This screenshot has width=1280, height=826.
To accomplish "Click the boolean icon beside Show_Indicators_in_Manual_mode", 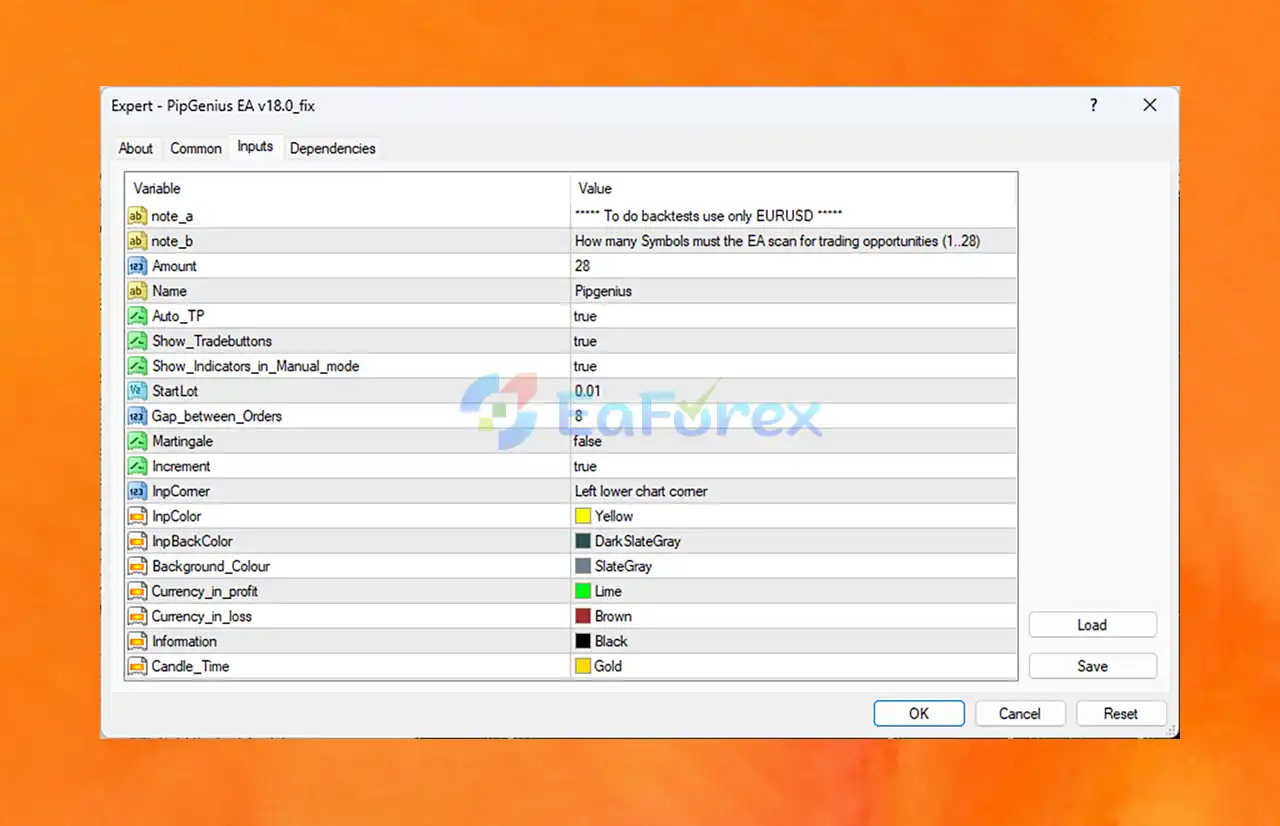I will coord(137,366).
